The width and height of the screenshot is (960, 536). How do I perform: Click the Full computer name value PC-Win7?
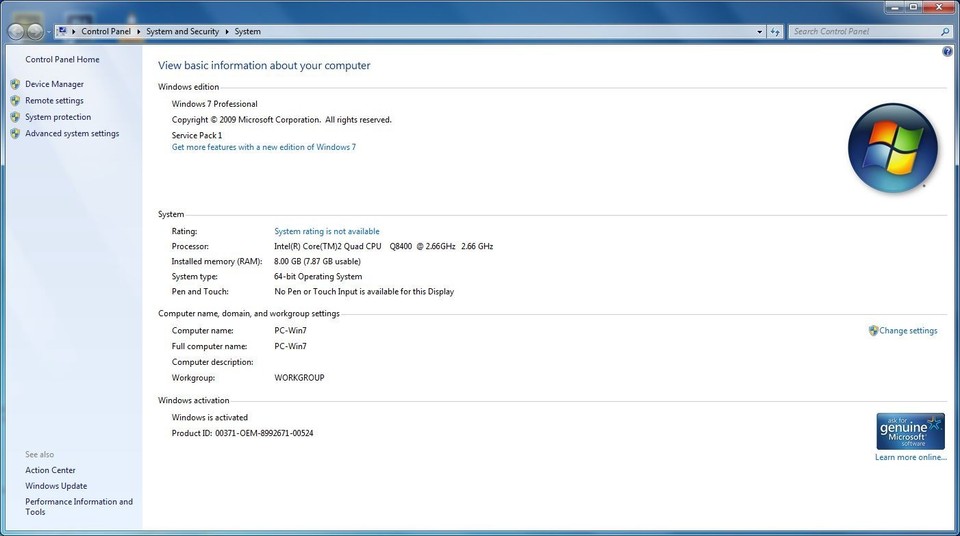[x=290, y=347]
